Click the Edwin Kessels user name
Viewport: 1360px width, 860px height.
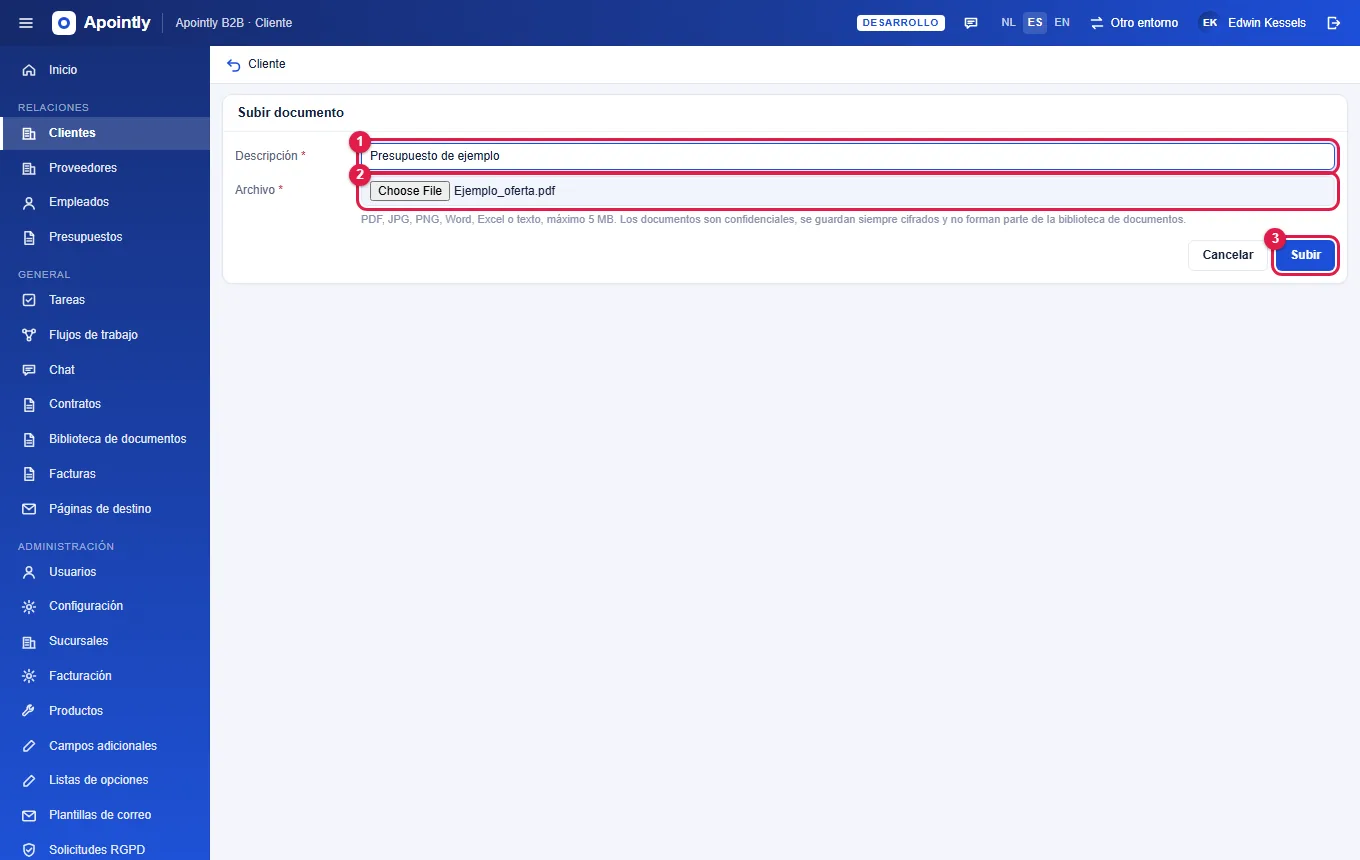click(1267, 23)
